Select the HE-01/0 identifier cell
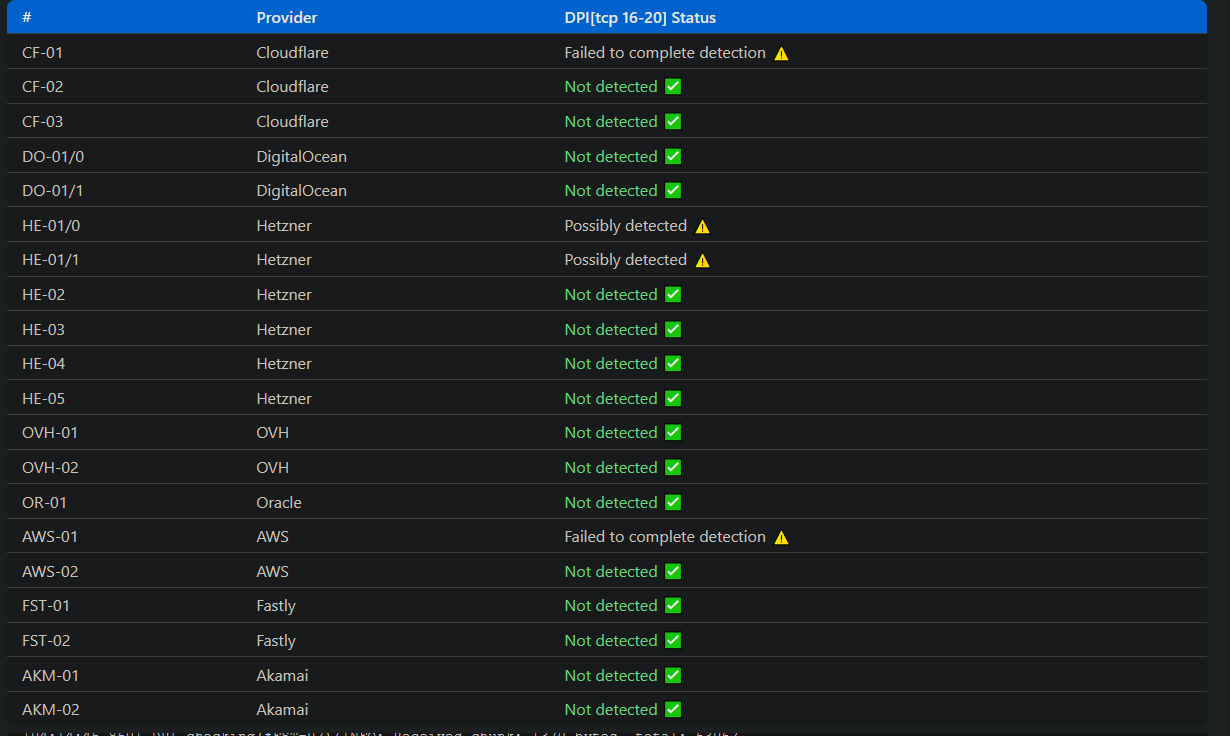This screenshot has width=1230, height=736. coord(51,226)
